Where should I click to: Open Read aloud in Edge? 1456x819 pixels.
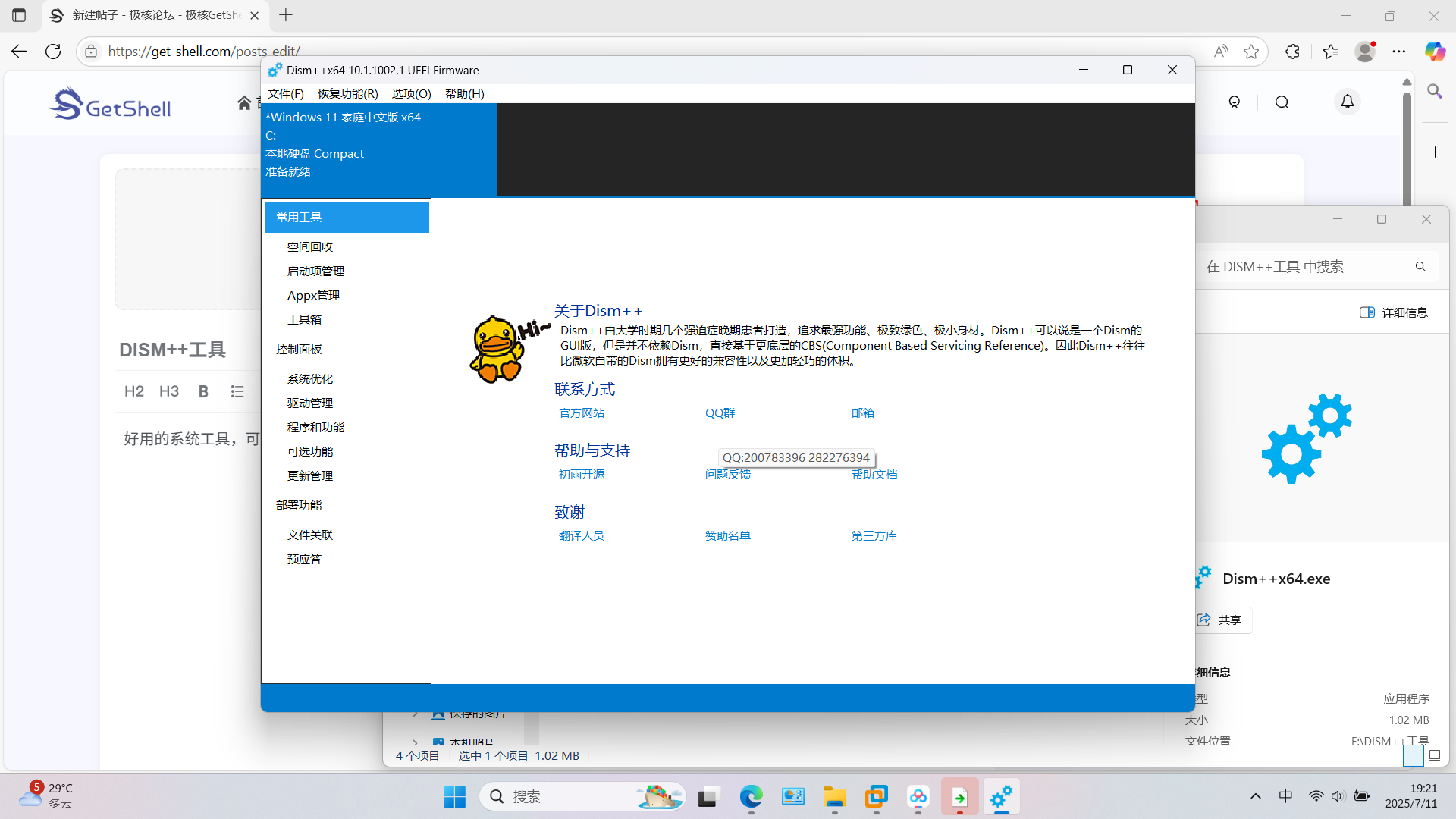click(1221, 51)
